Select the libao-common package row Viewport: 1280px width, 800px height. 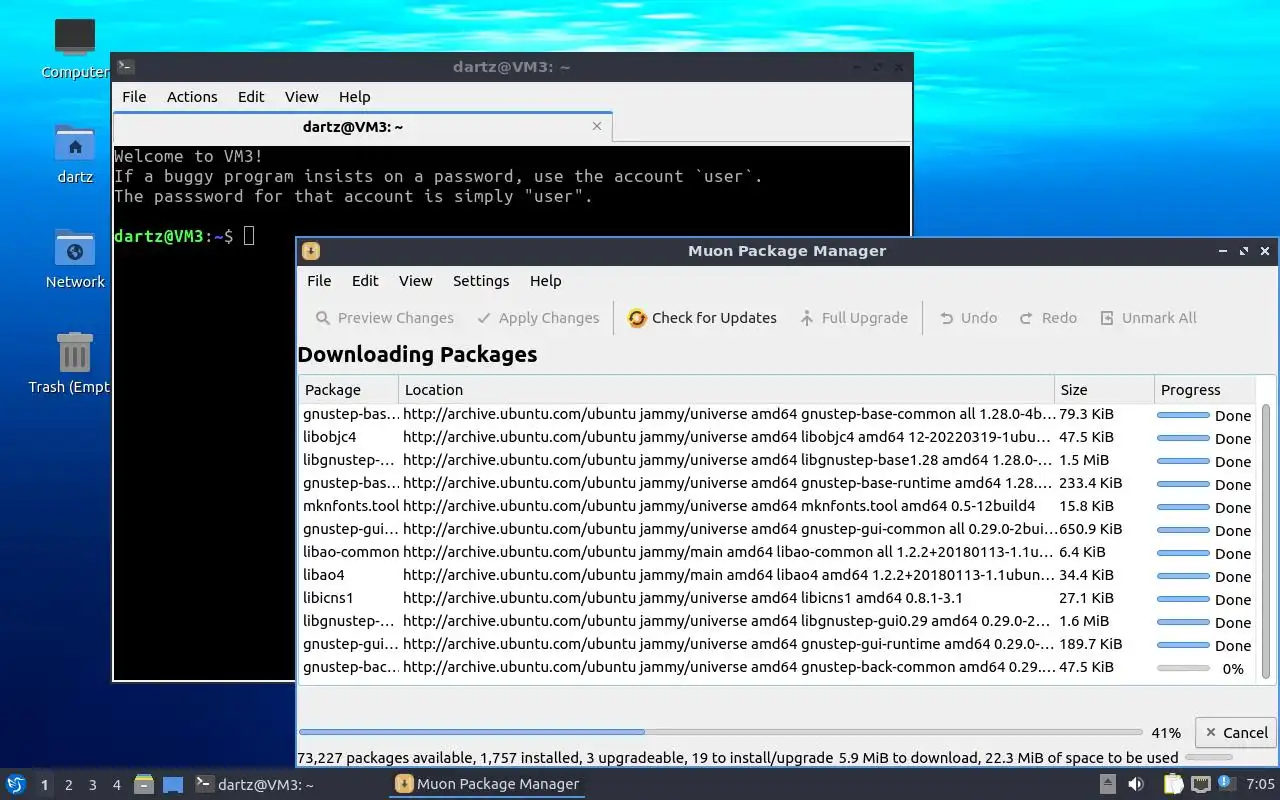[779, 552]
